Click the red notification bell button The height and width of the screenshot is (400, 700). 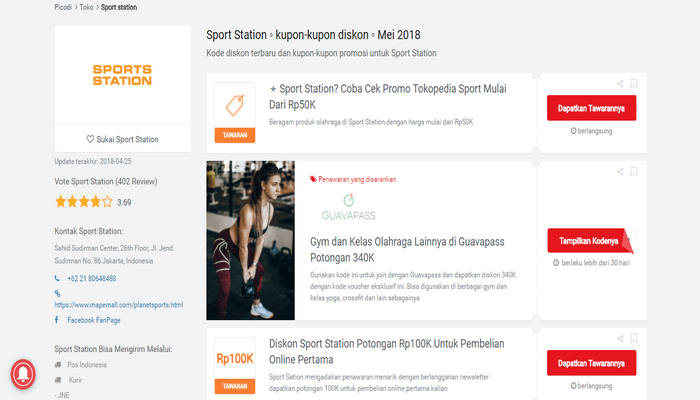23,374
